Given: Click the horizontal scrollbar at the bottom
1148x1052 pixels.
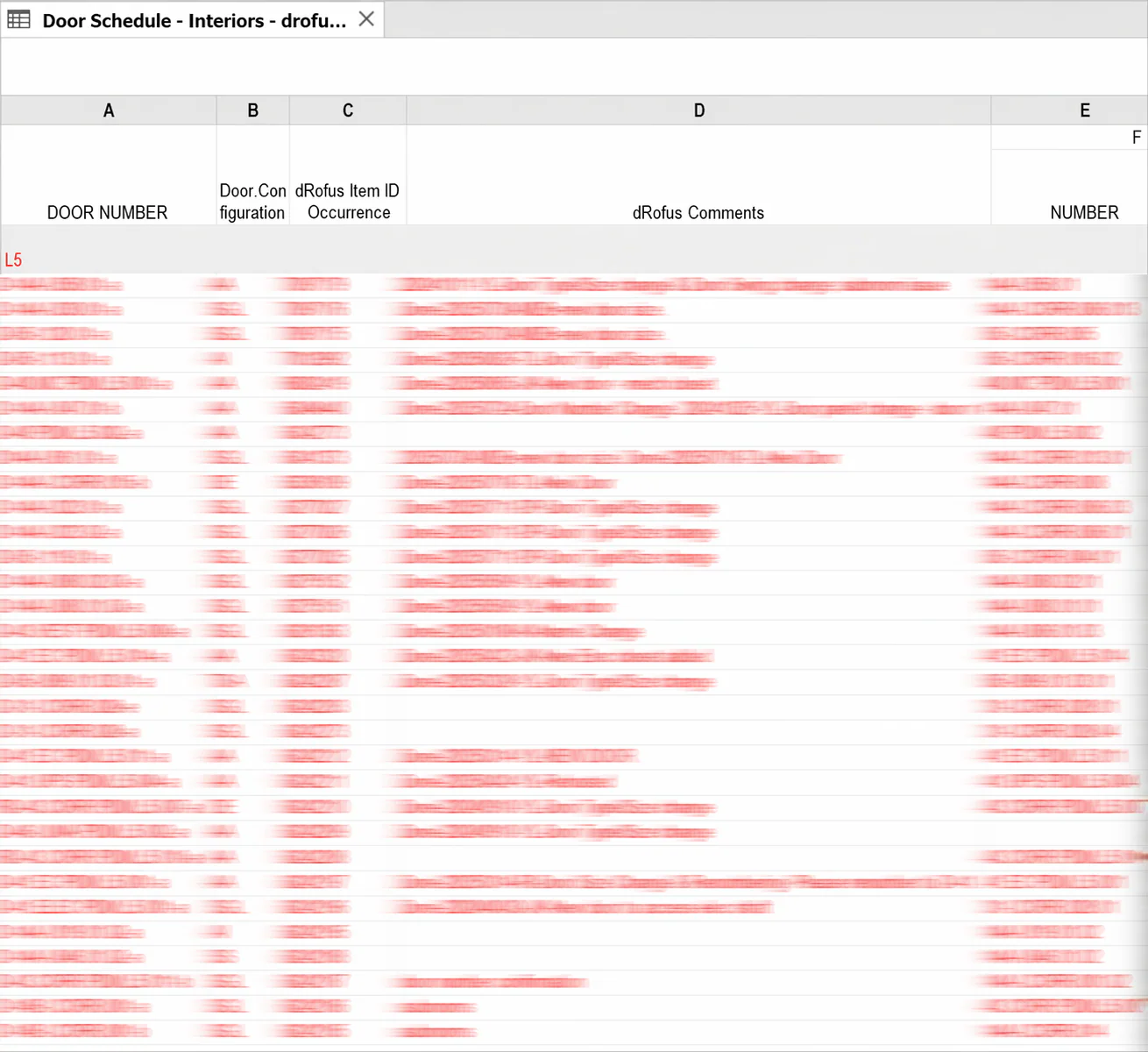Looking at the screenshot, I should (x=574, y=1046).
